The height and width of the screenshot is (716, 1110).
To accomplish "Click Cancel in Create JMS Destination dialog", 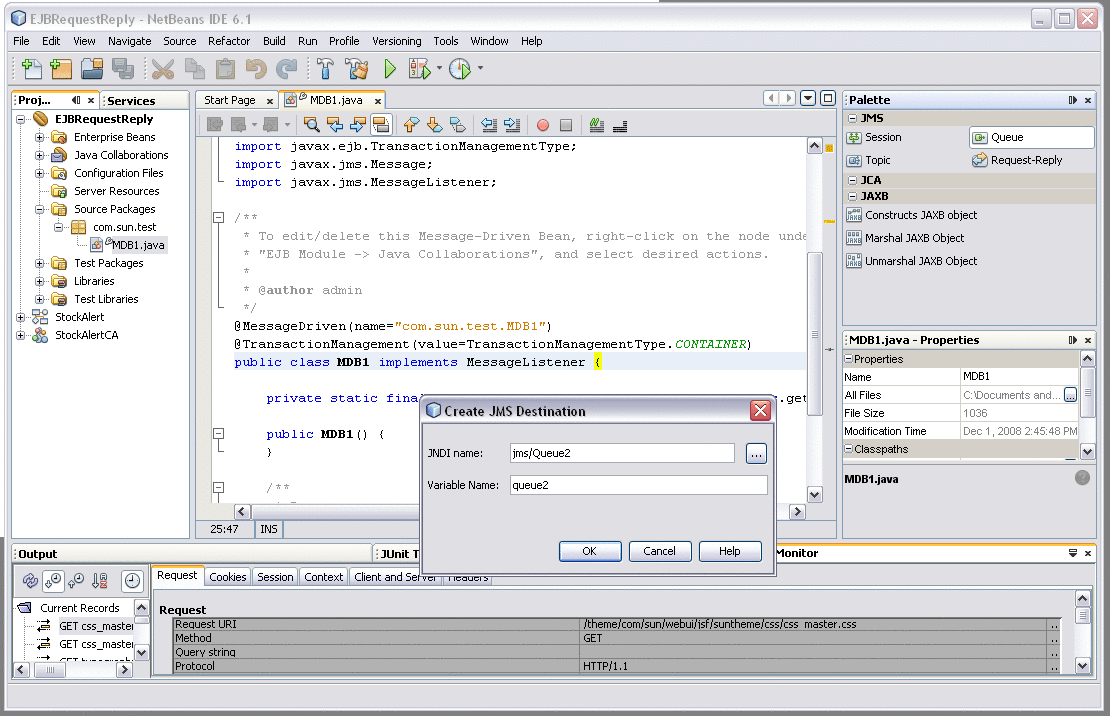I will pos(660,551).
